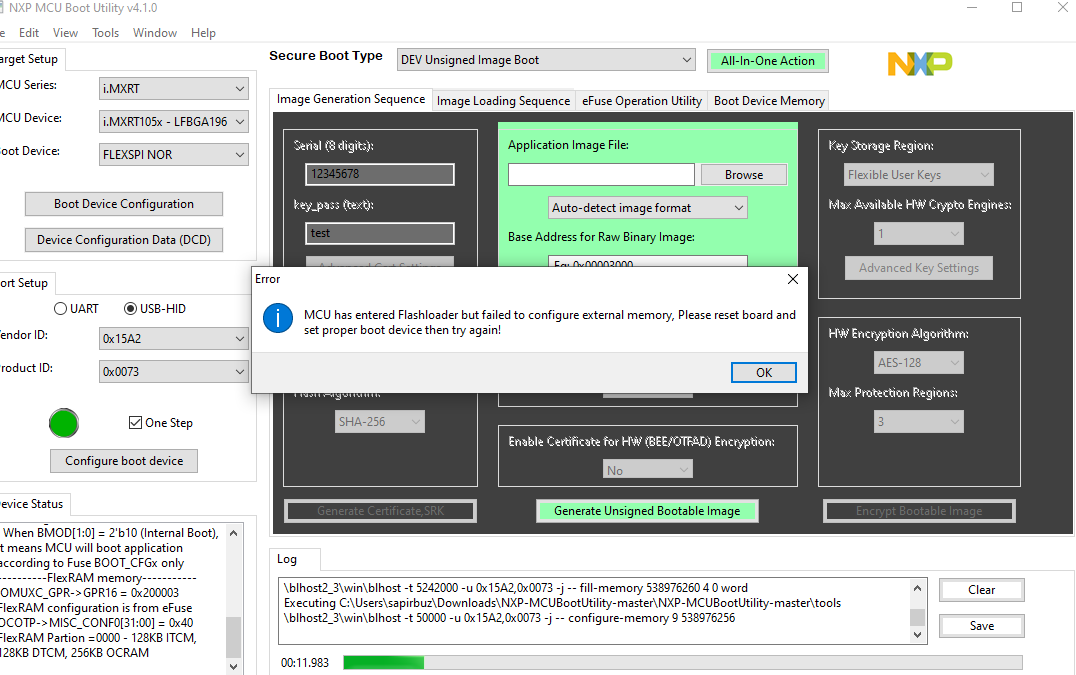Switch to the eFuse Operation Utility tab
The width and height of the screenshot is (1076, 675).
click(641, 100)
